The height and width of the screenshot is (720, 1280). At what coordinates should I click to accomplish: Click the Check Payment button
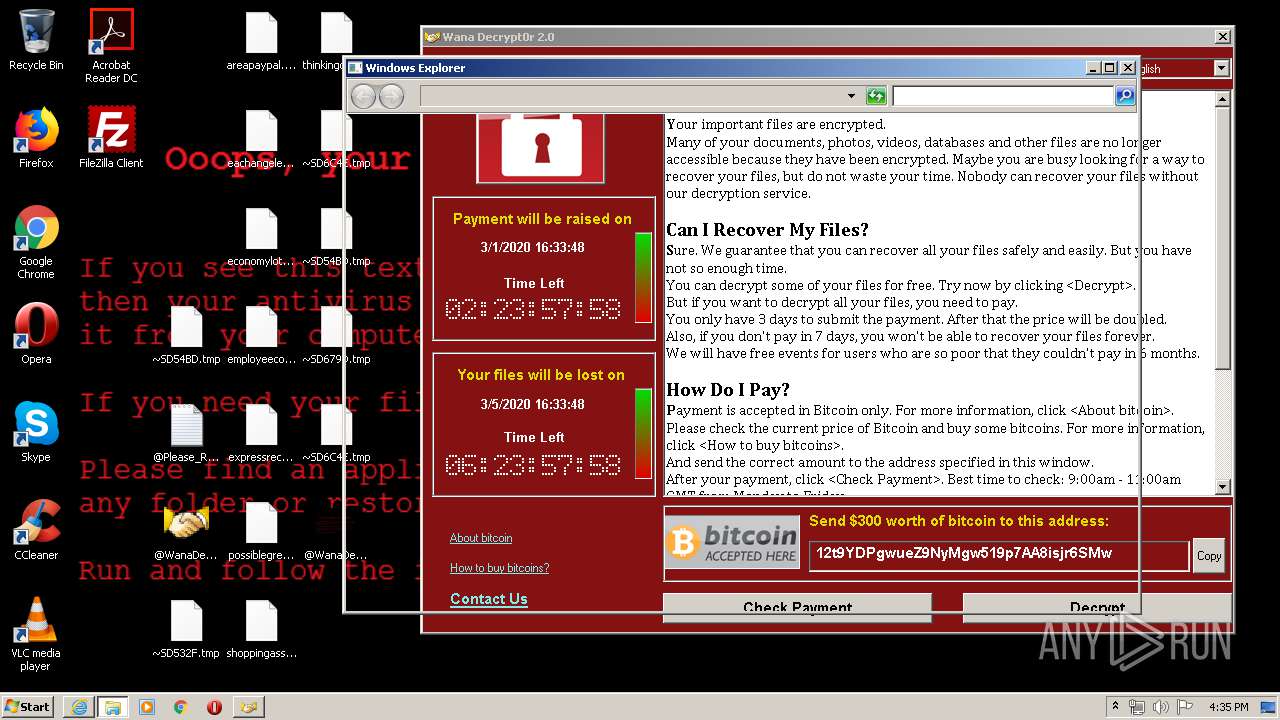click(x=797, y=606)
